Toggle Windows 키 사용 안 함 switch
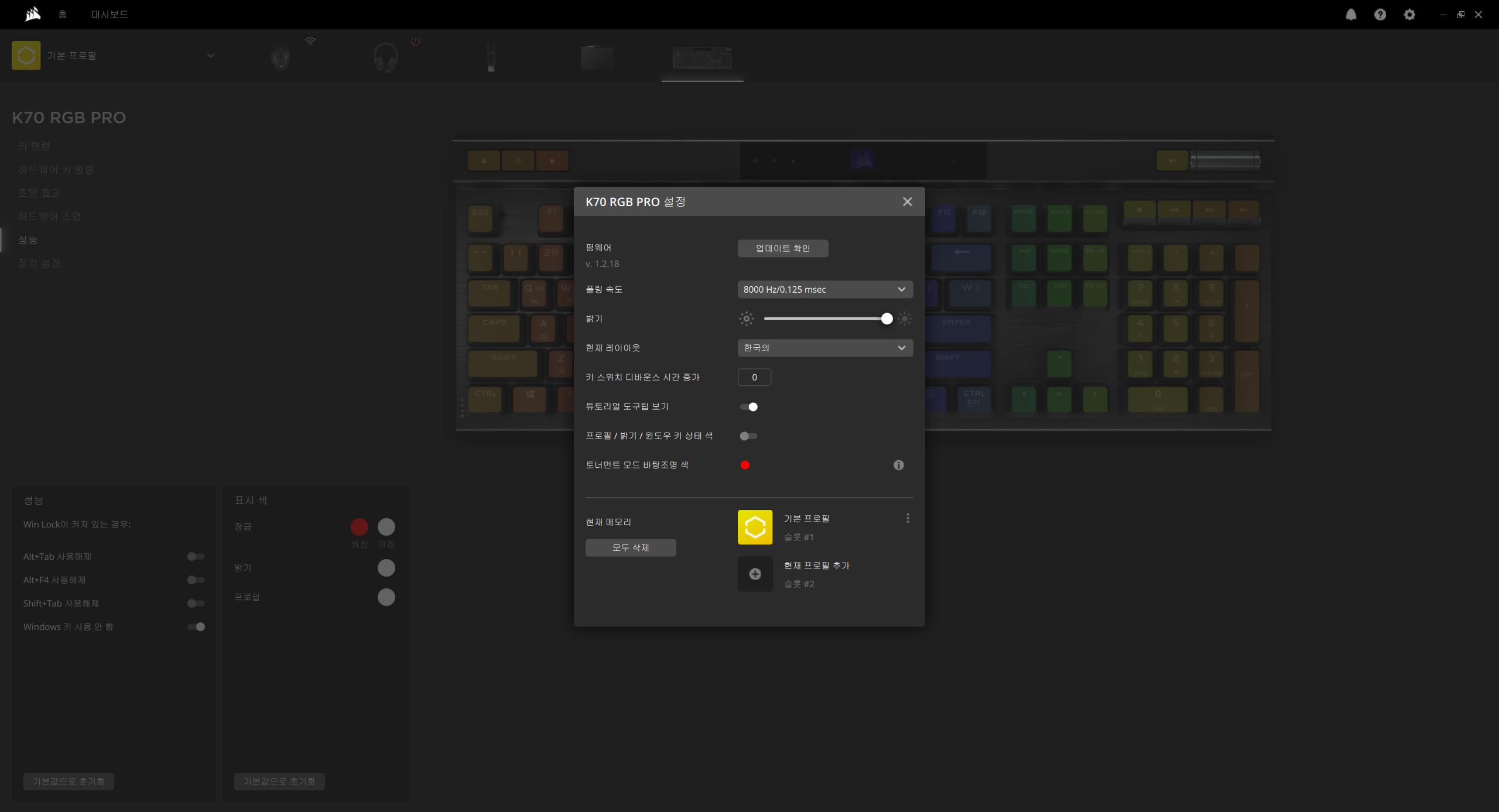Viewport: 1499px width, 812px height. (x=196, y=626)
